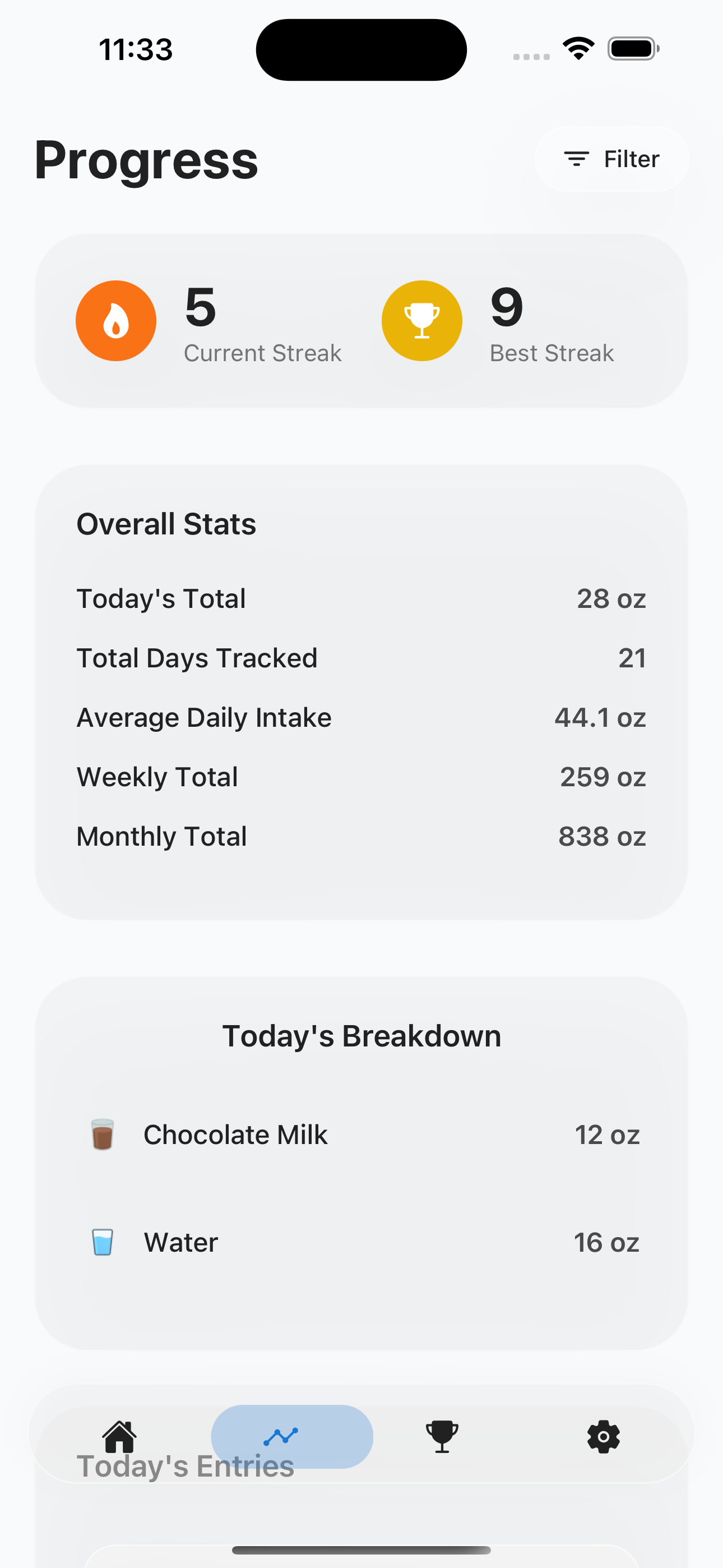Select the Today's Total row
Image resolution: width=723 pixels, height=1568 pixels.
(x=361, y=599)
